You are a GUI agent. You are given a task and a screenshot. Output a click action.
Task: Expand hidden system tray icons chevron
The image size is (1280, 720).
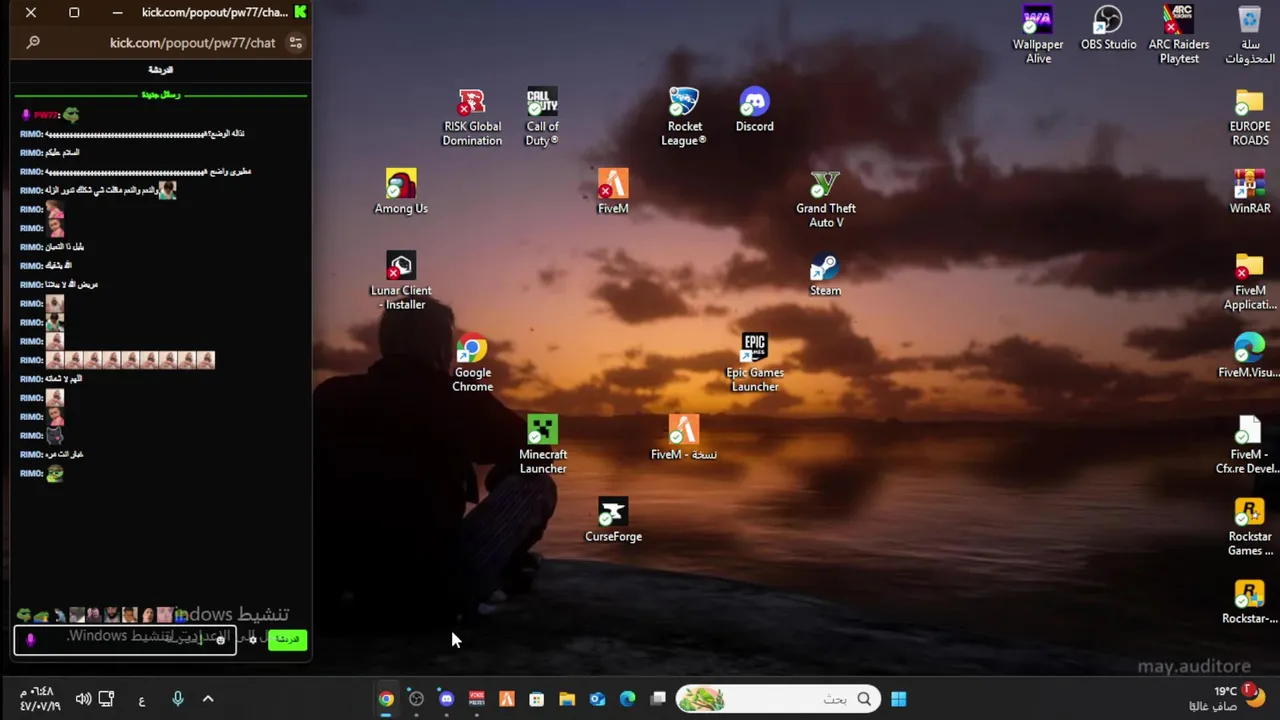(x=208, y=699)
